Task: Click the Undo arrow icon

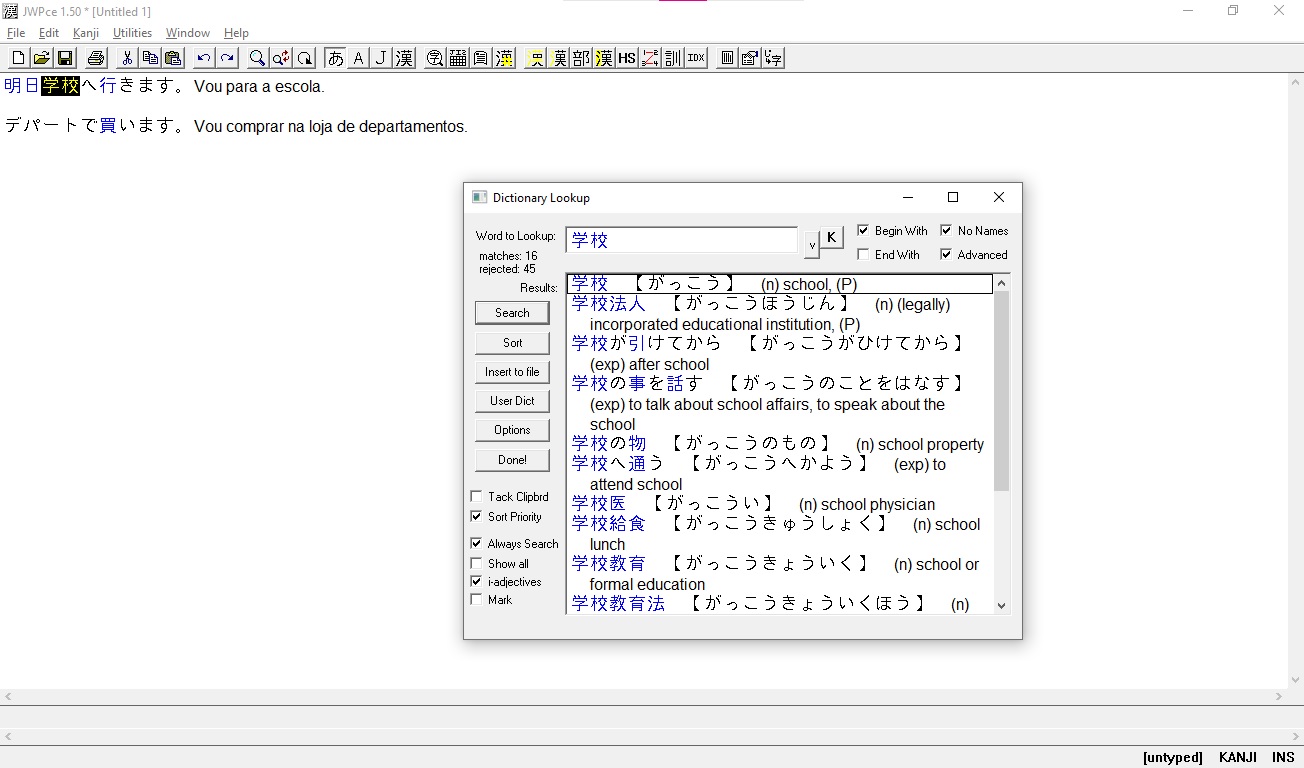Action: point(204,58)
